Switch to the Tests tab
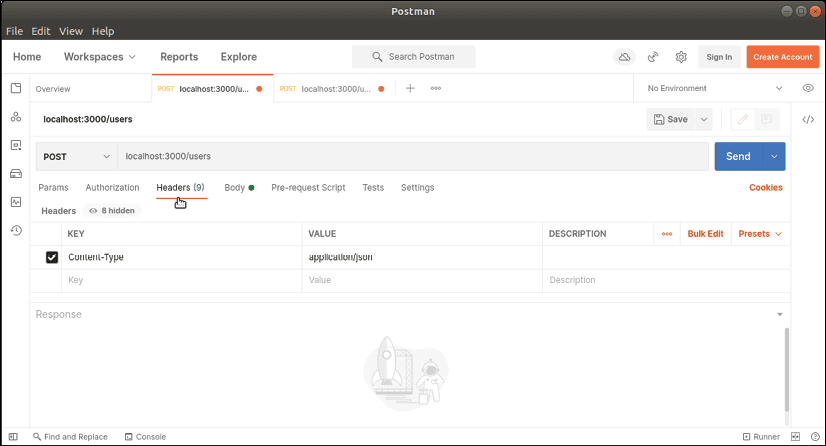 click(373, 187)
